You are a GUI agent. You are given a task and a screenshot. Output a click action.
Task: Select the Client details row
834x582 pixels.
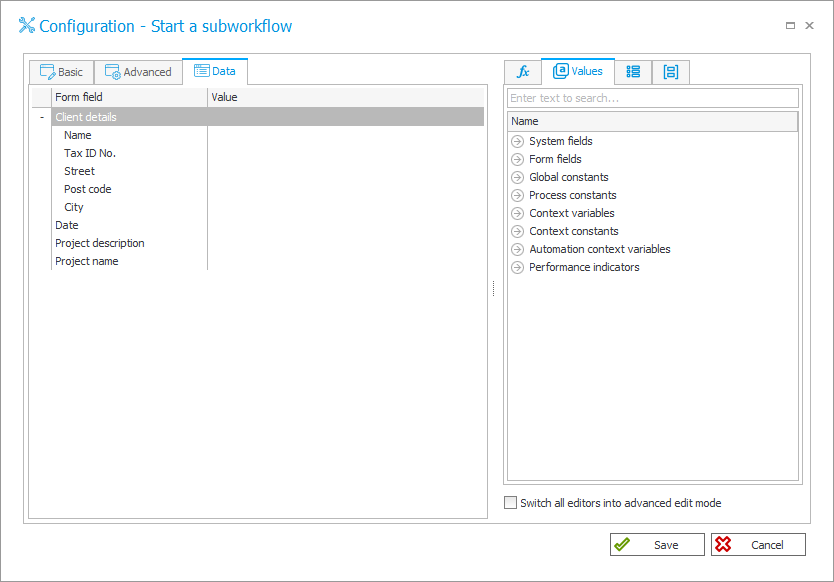point(268,117)
